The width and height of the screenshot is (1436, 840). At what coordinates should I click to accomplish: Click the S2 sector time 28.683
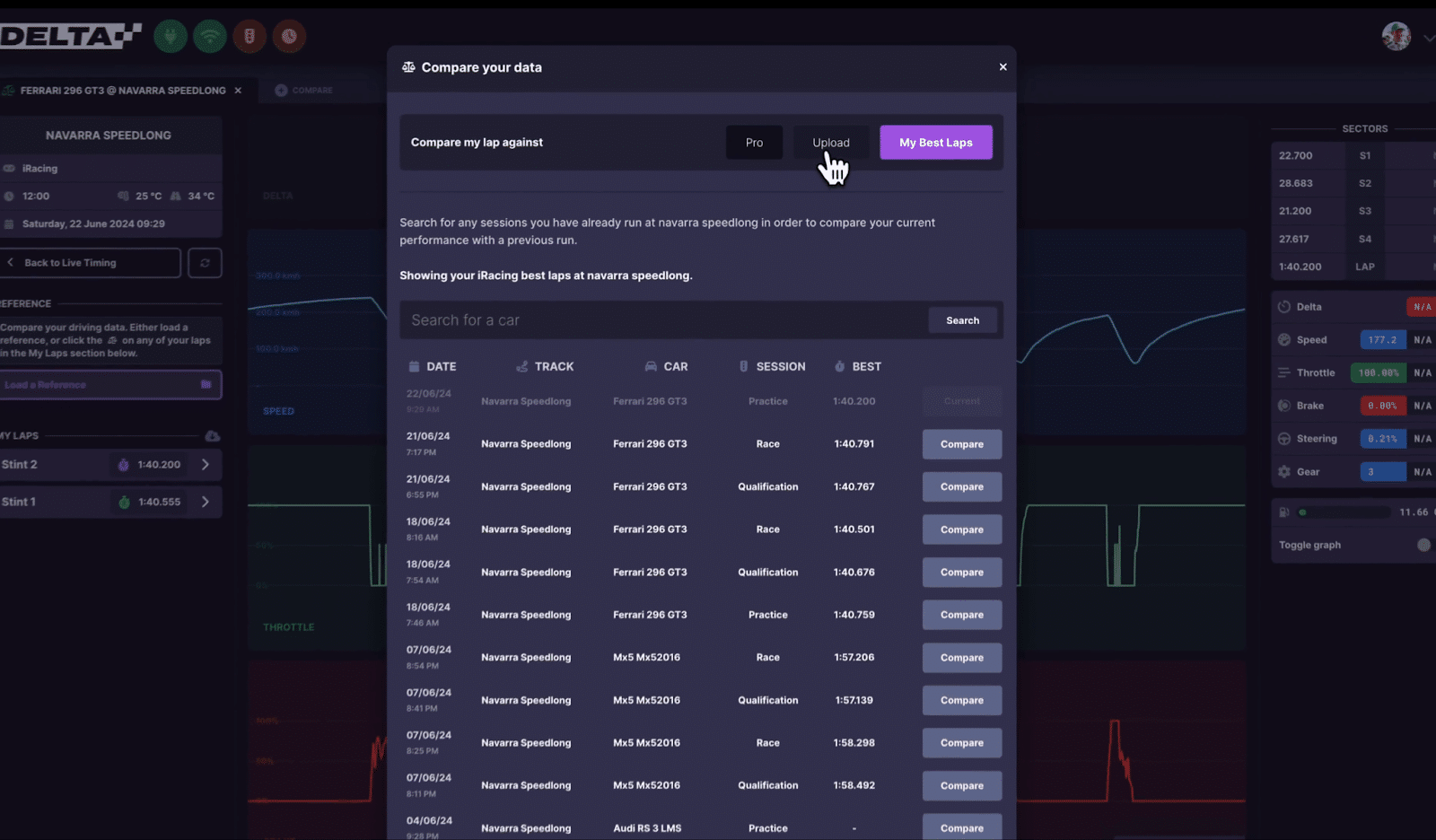(x=1295, y=183)
